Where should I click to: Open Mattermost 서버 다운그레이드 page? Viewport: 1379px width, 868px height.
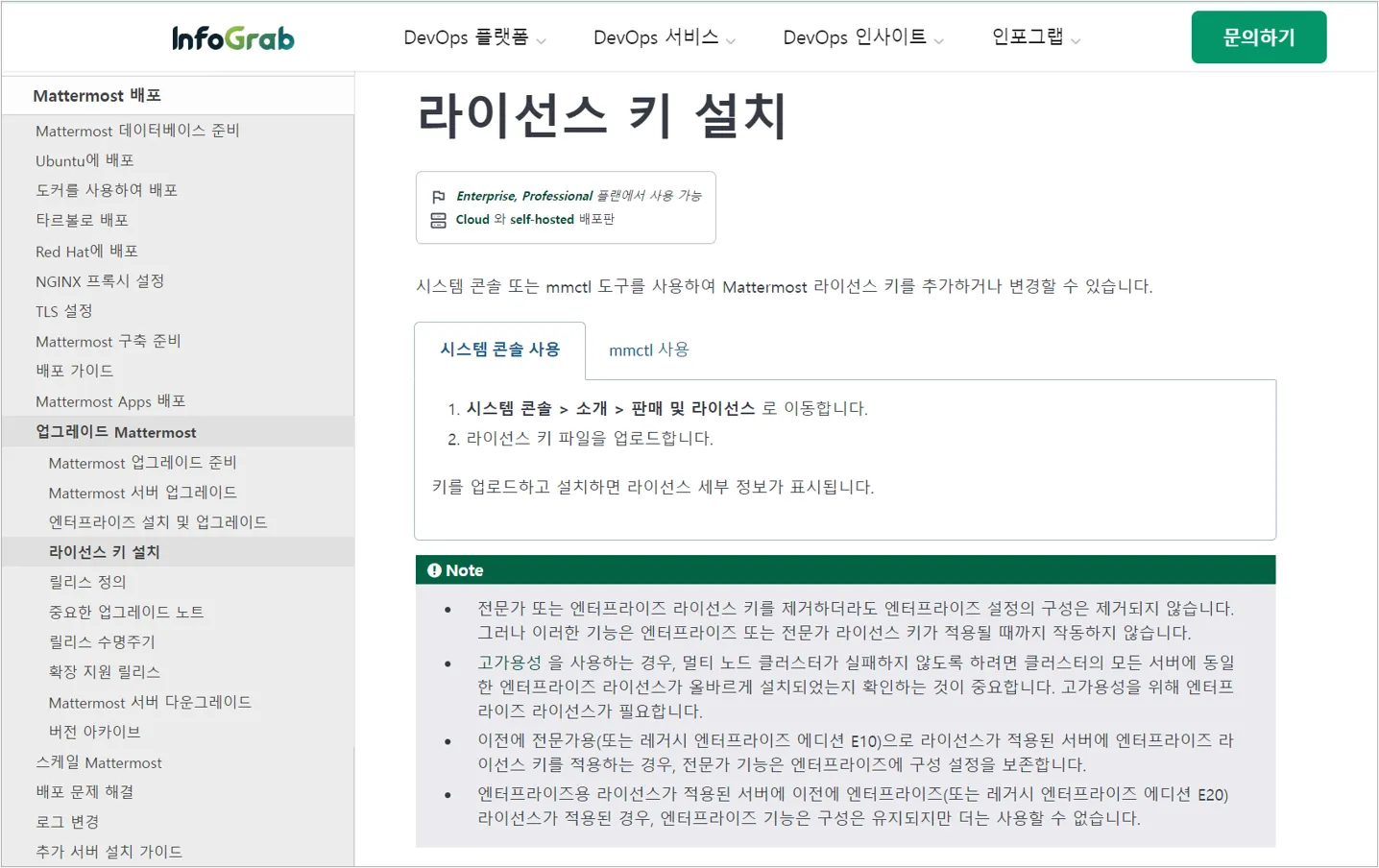pos(150,702)
